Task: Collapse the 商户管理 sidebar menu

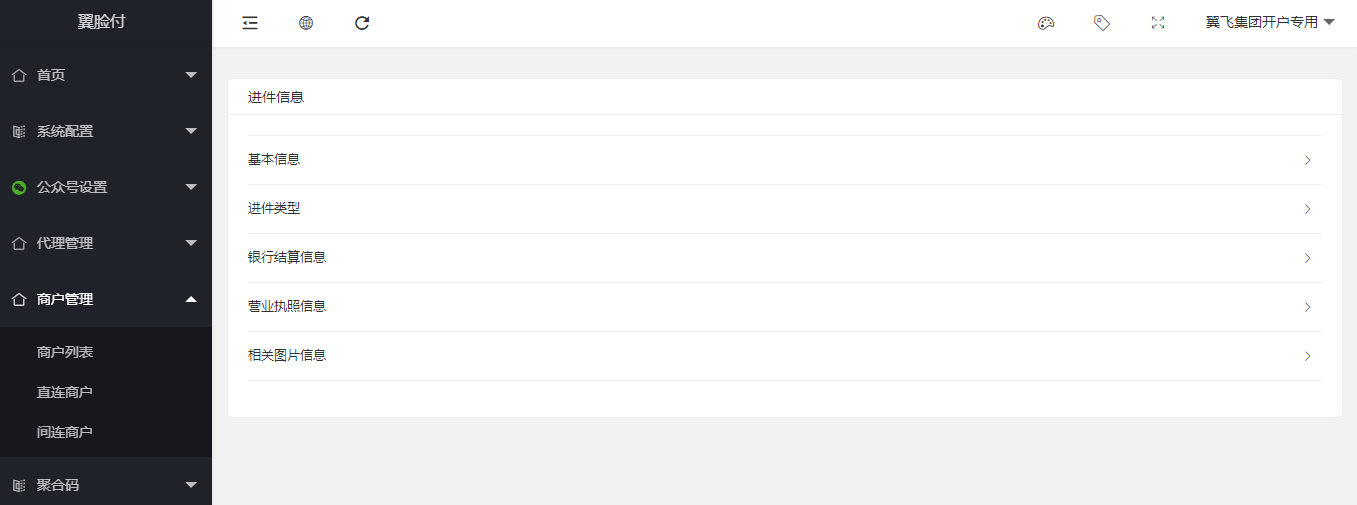Action: tap(106, 299)
